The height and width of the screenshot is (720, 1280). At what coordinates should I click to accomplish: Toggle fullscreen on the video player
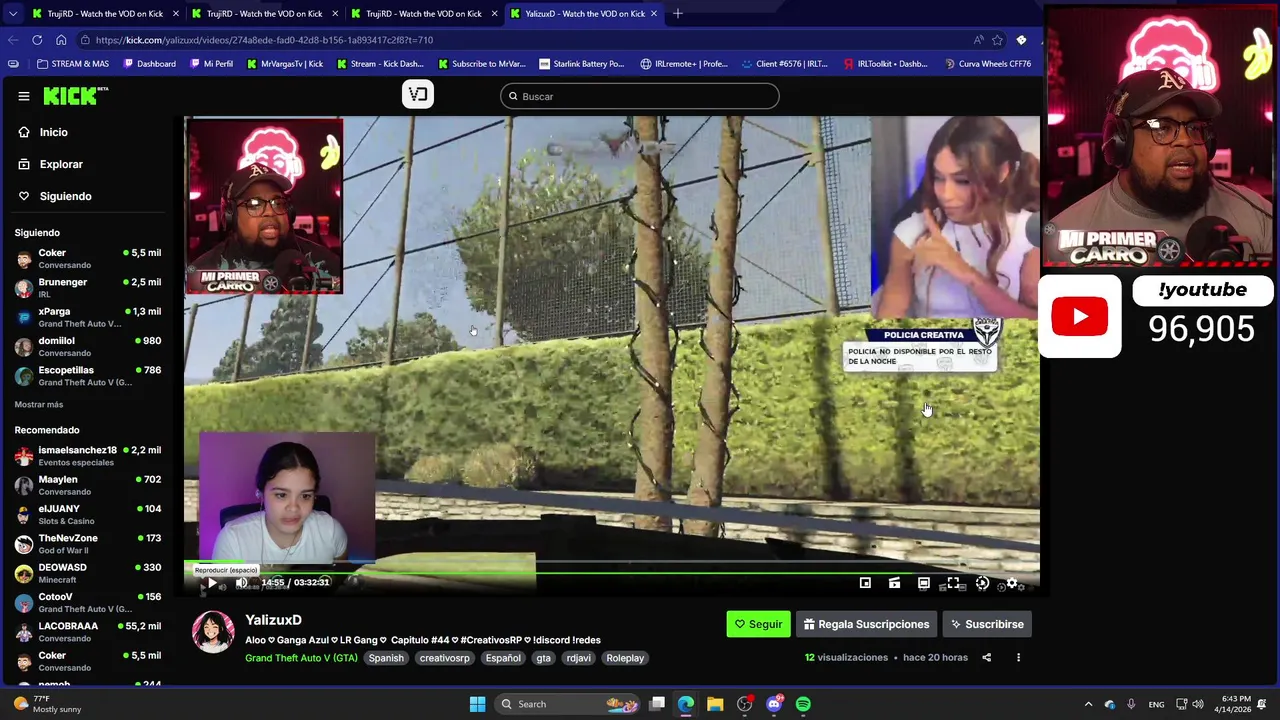tap(953, 583)
